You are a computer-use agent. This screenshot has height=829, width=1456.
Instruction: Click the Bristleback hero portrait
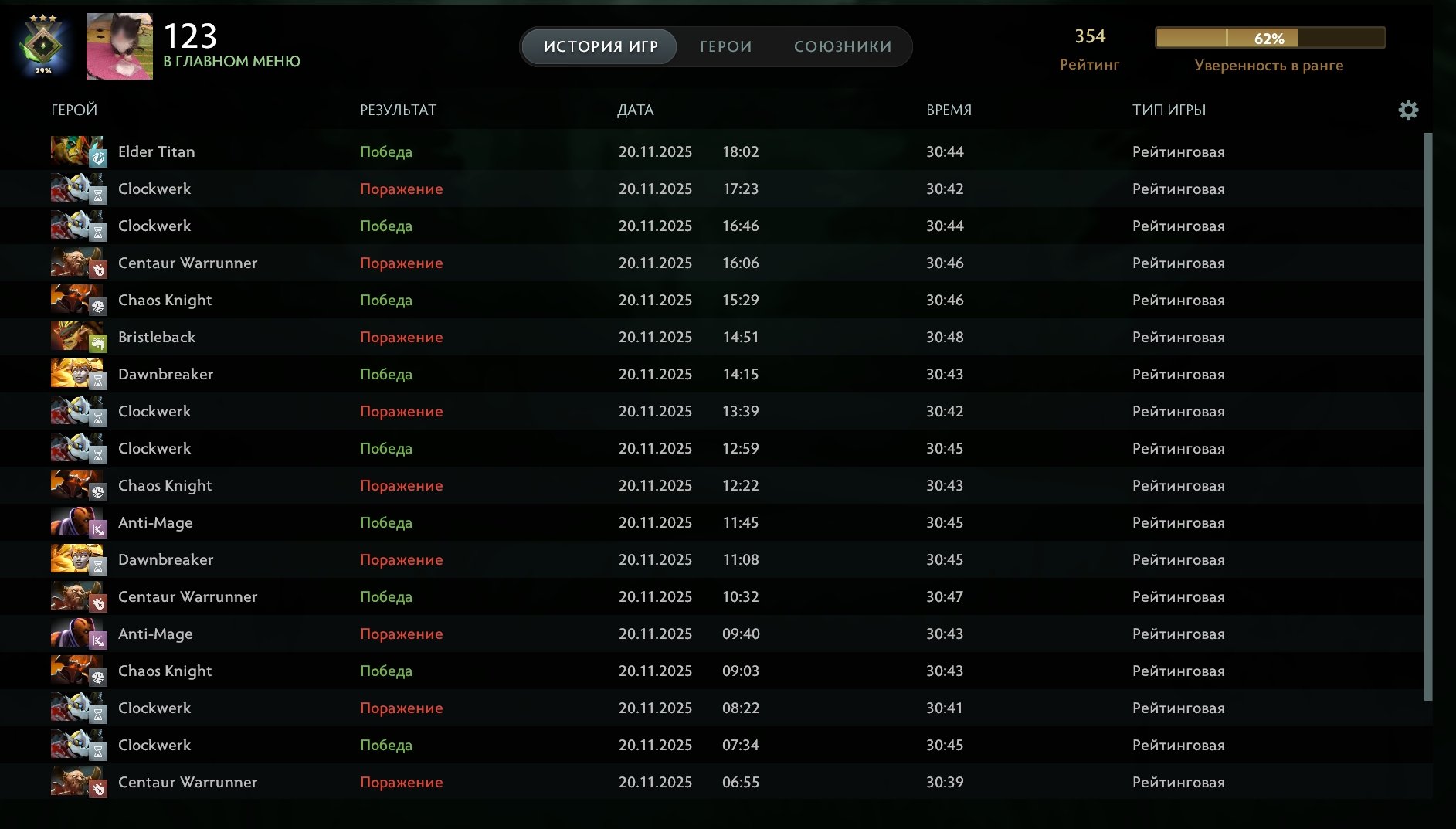pos(77,337)
